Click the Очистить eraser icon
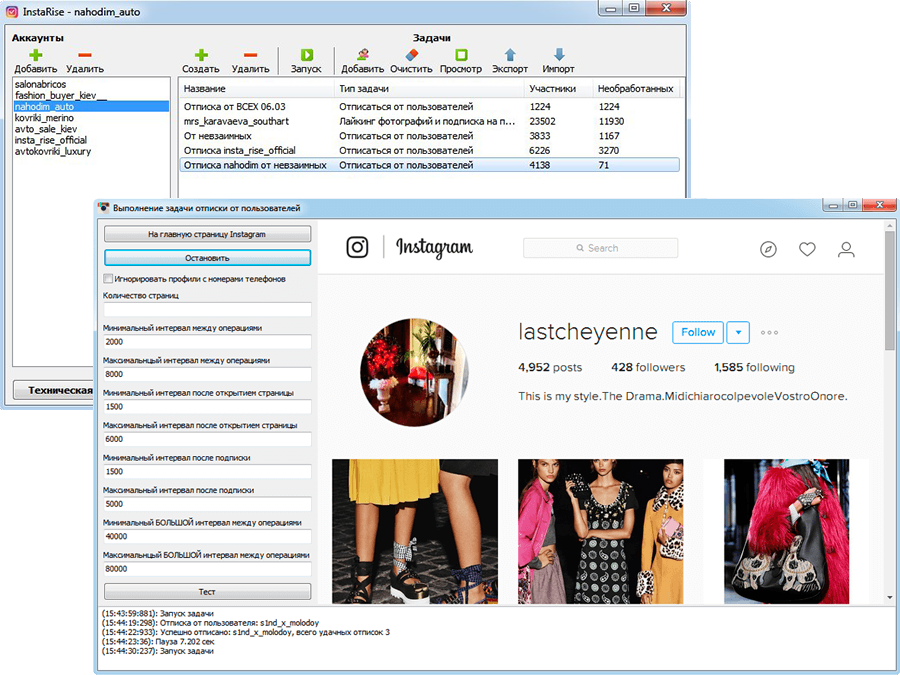Viewport: 900px width, 675px height. point(412,55)
